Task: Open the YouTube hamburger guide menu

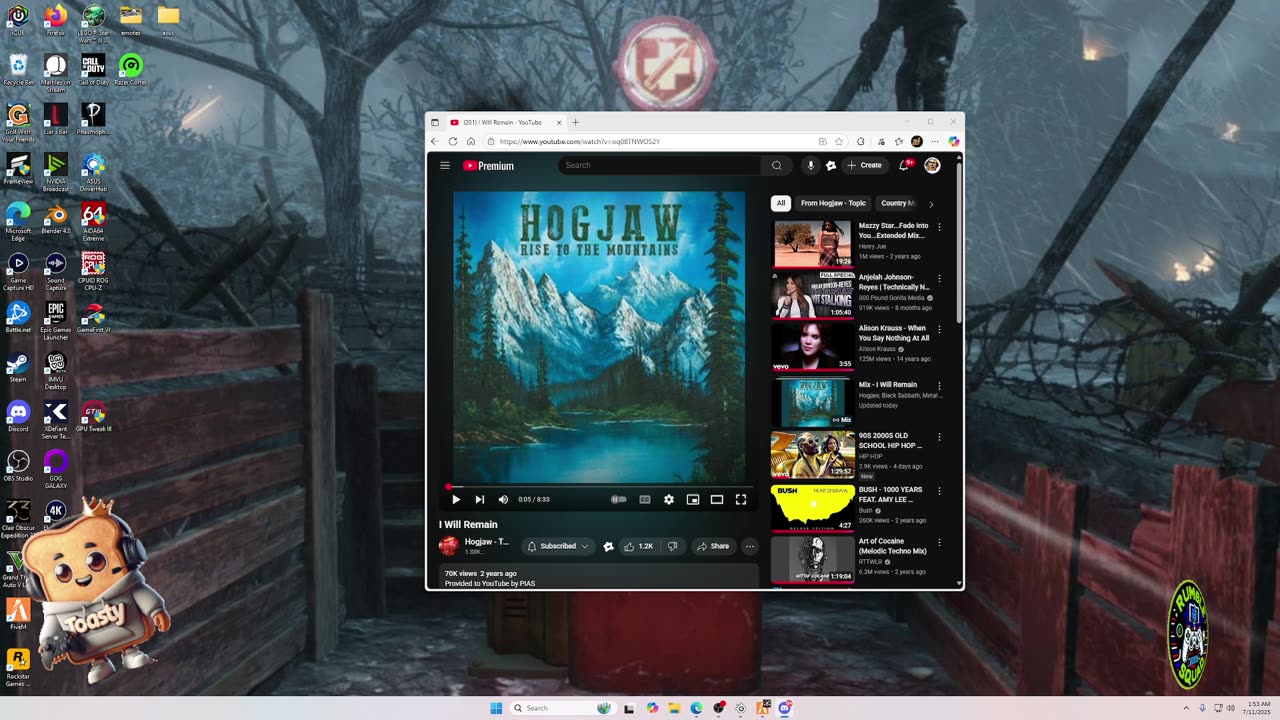Action: tap(445, 165)
